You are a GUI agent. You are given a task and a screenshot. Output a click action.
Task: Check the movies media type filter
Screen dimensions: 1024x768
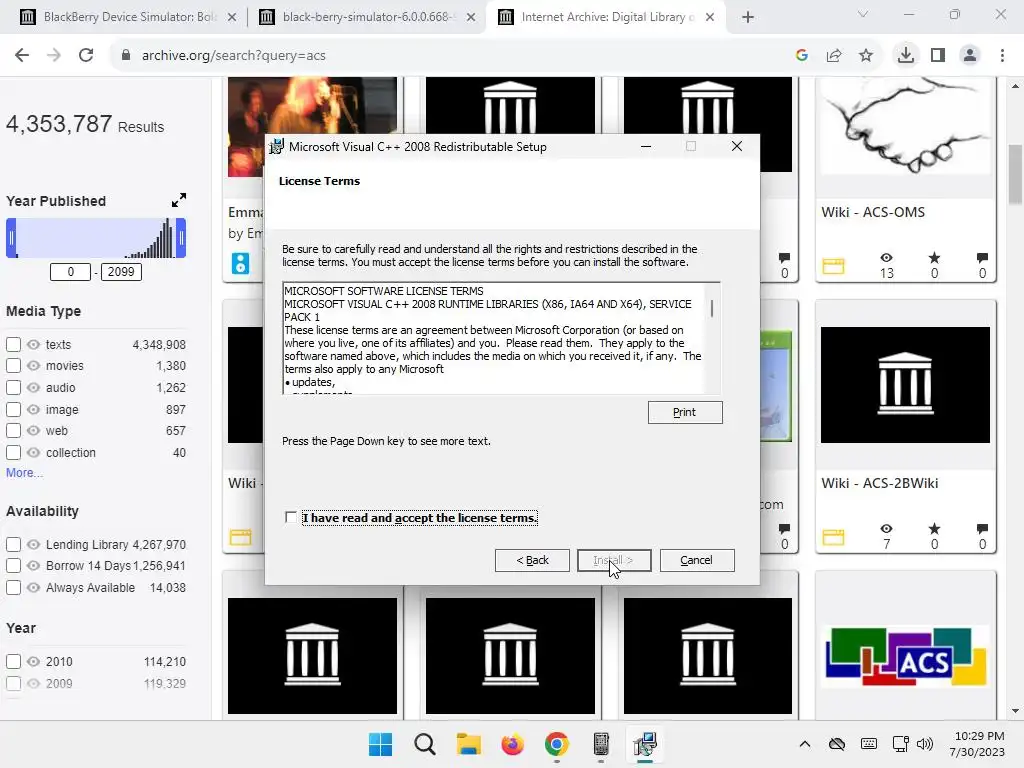click(x=13, y=366)
